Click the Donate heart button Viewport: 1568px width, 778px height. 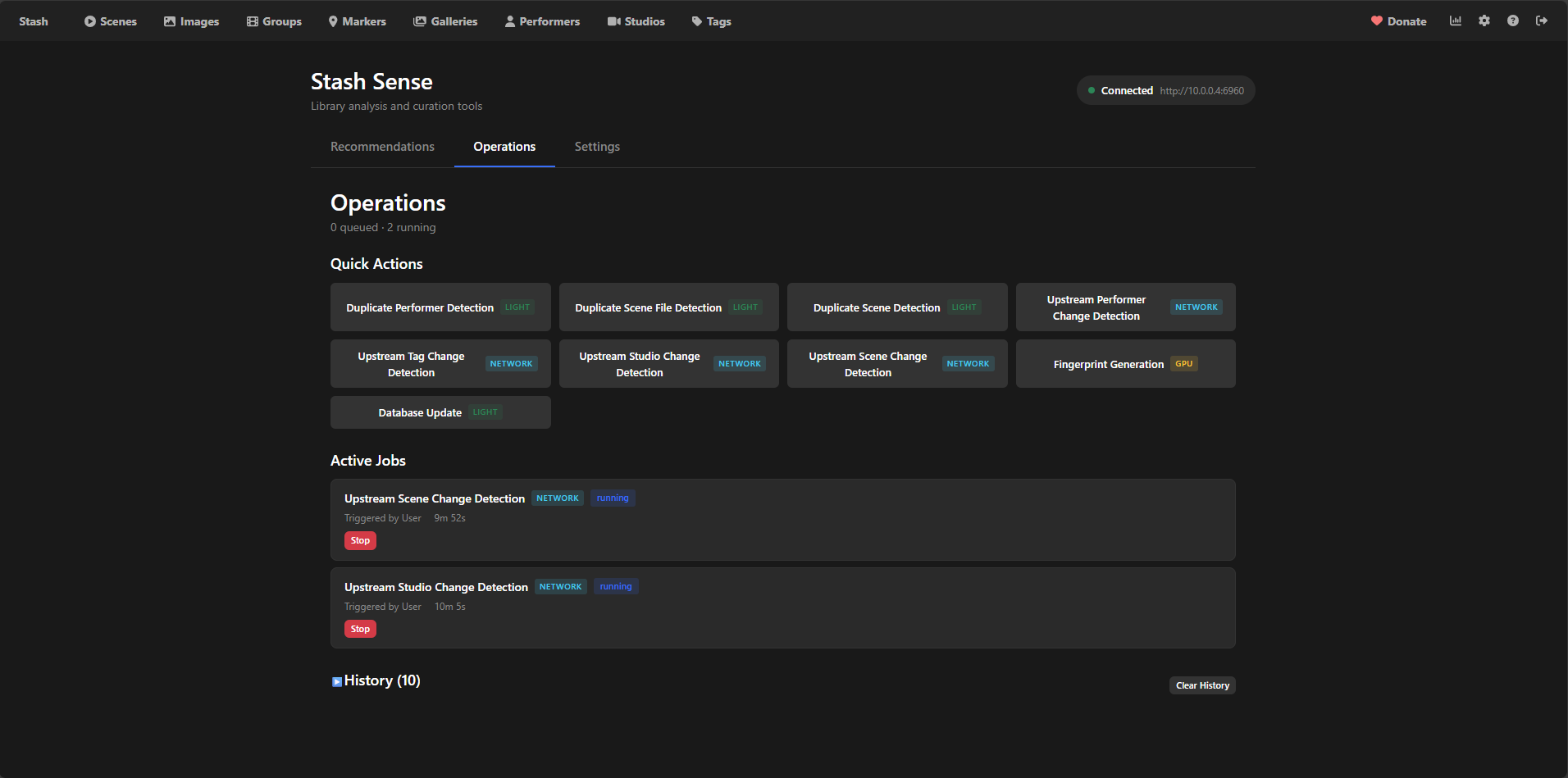[1399, 21]
